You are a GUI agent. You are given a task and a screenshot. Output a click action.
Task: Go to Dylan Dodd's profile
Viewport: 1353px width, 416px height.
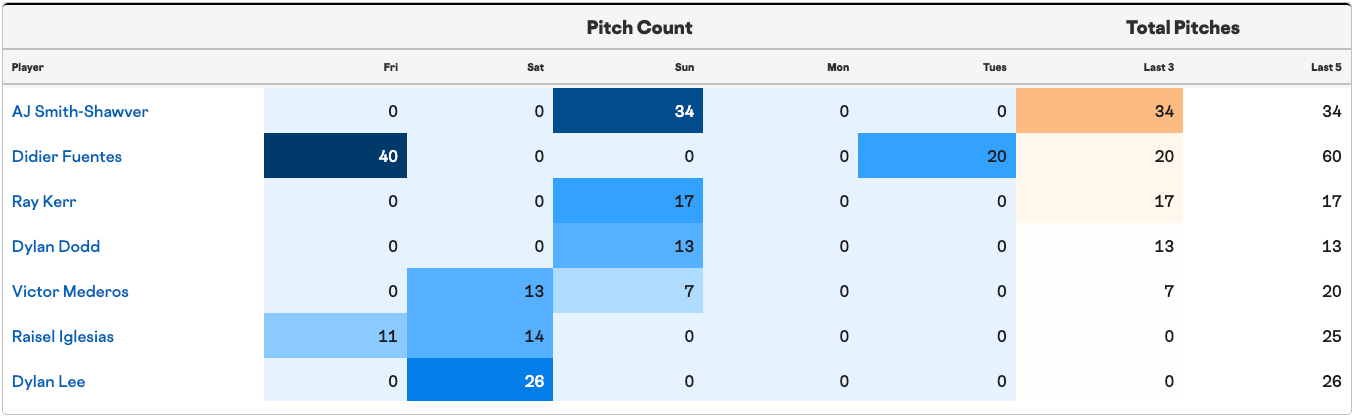[x=56, y=247]
